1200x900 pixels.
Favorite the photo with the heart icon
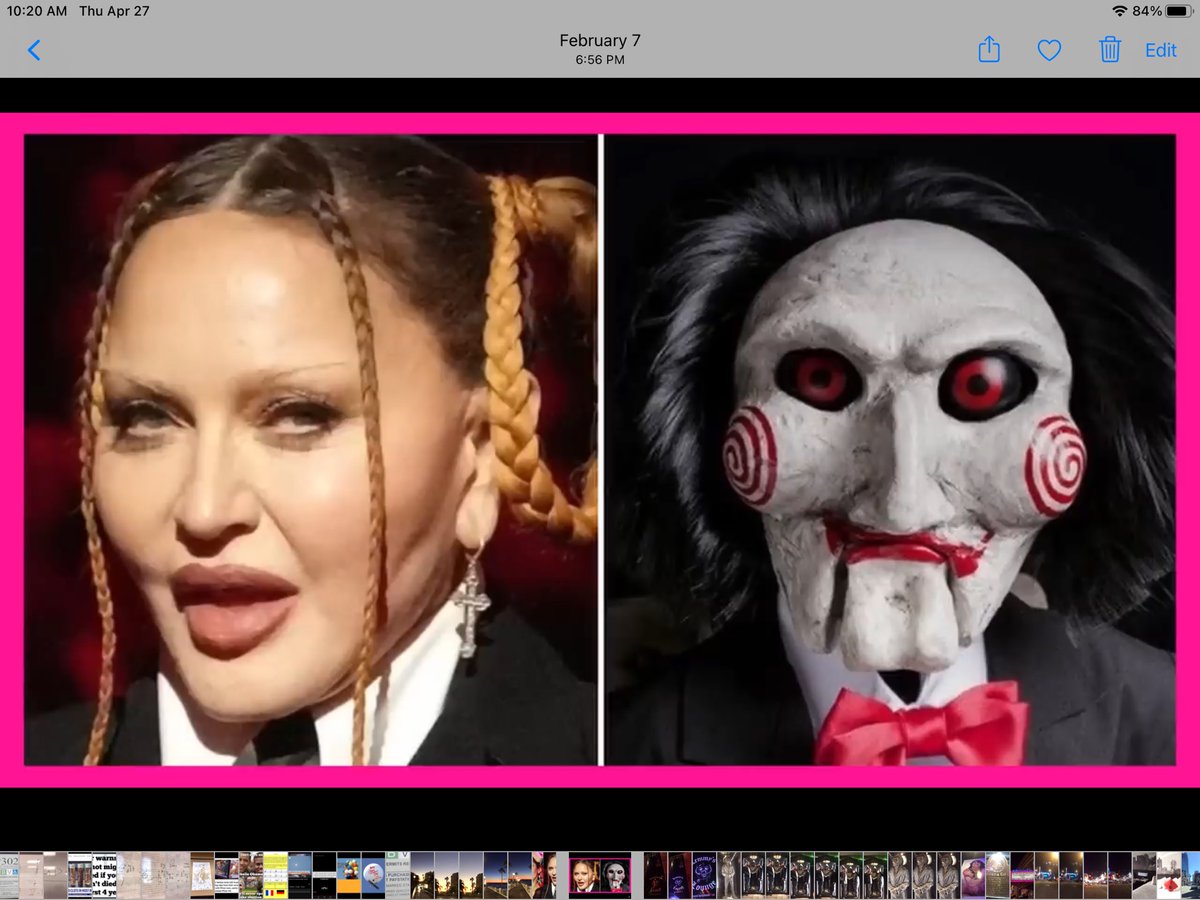1049,50
